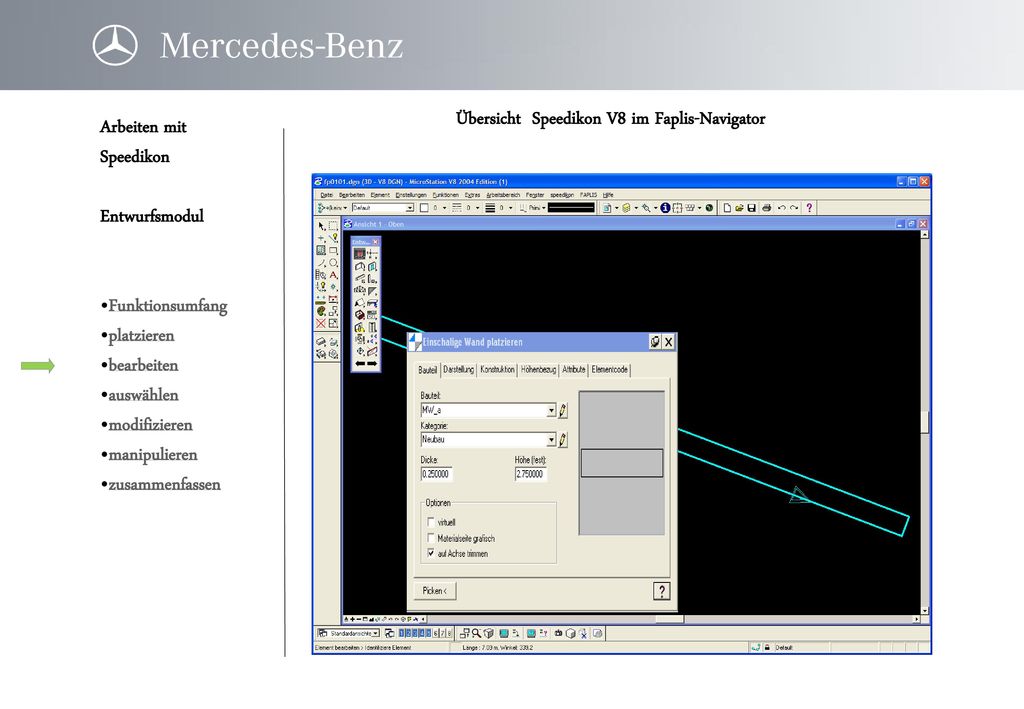The width and height of the screenshot is (1024, 709).
Task: Create a new file with the blank page icon
Action: [x=727, y=208]
